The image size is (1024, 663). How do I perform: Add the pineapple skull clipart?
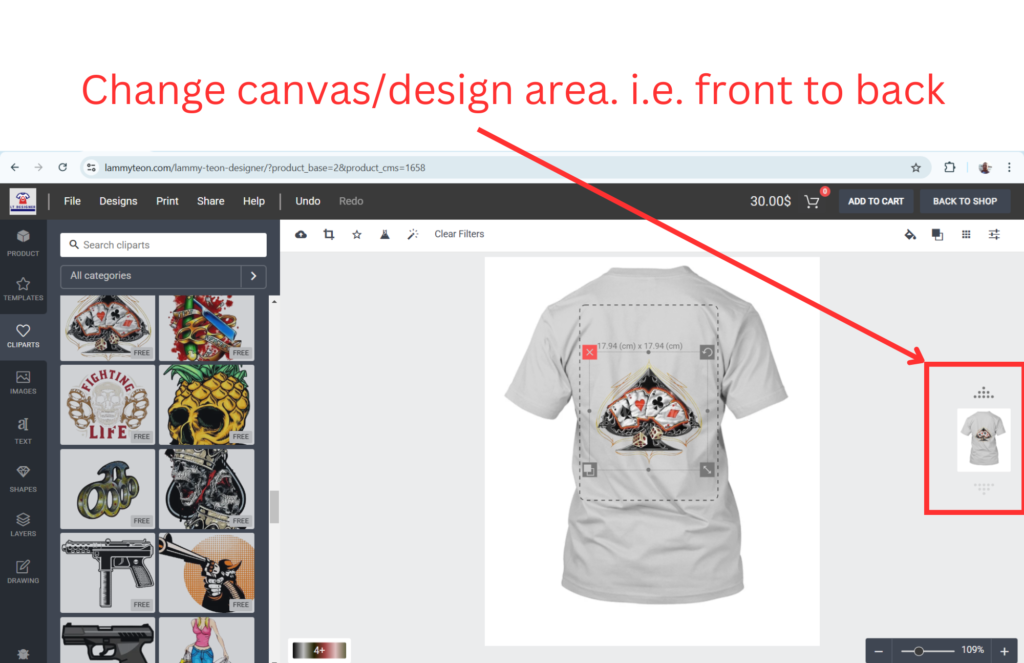click(206, 404)
